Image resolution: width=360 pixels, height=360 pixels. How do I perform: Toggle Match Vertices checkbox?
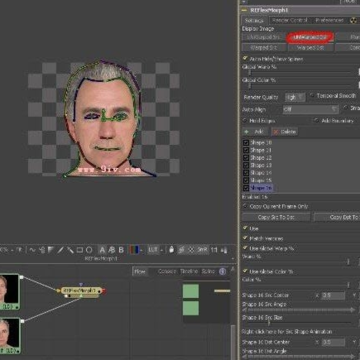[246, 238]
